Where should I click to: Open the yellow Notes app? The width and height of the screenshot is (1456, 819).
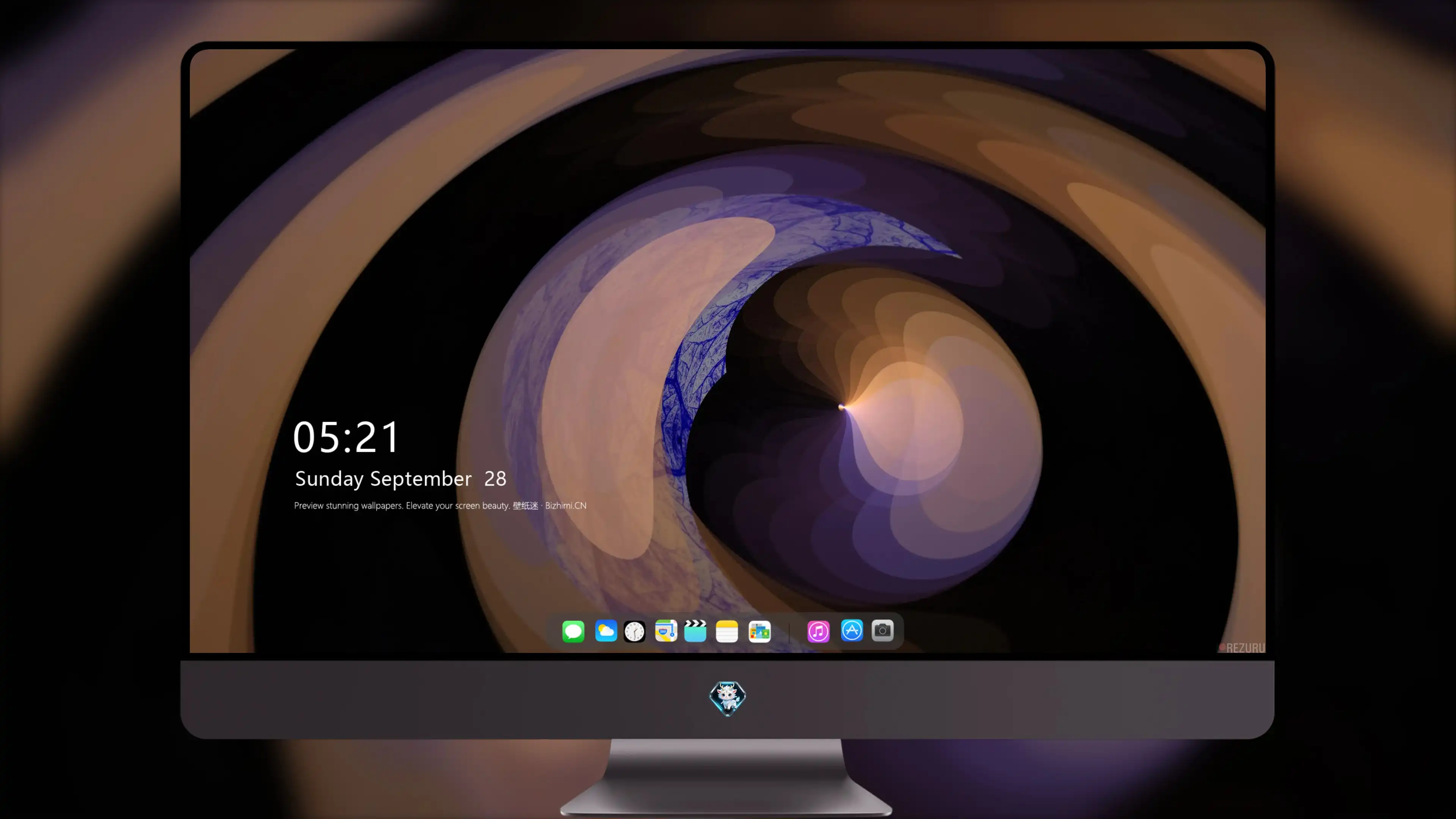coord(727,631)
